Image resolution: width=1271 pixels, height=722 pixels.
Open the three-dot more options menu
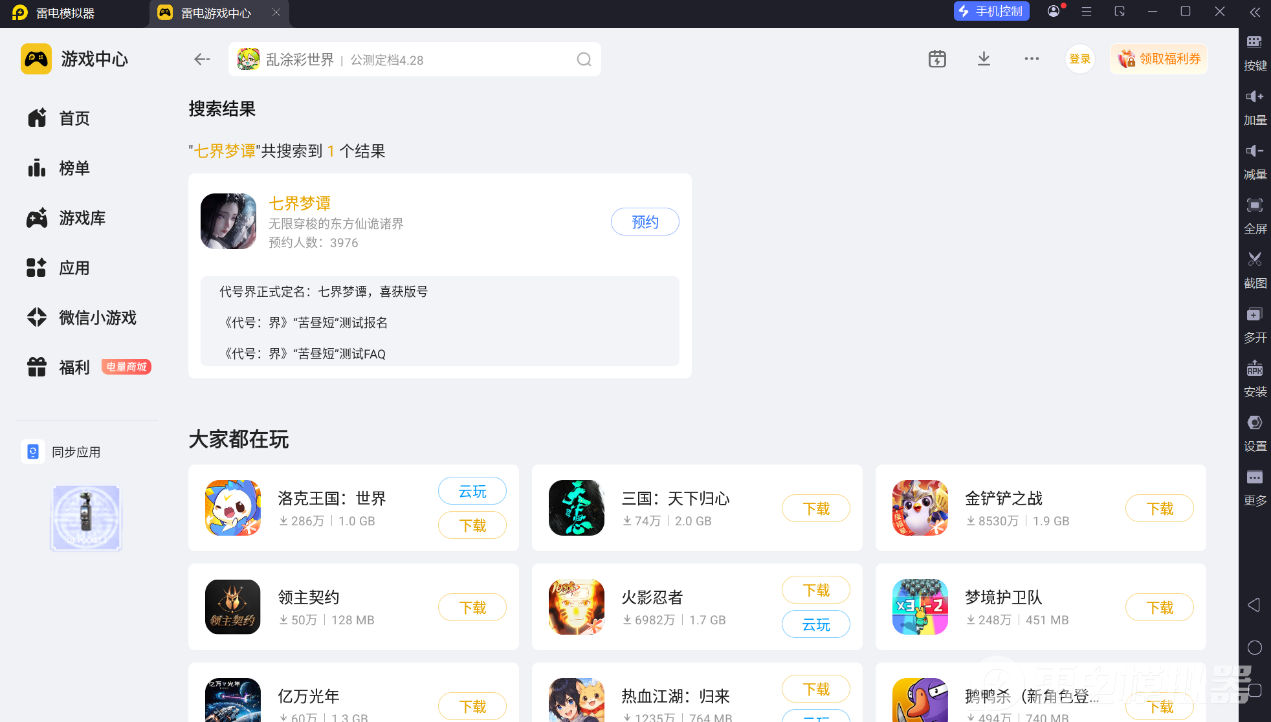(1032, 59)
